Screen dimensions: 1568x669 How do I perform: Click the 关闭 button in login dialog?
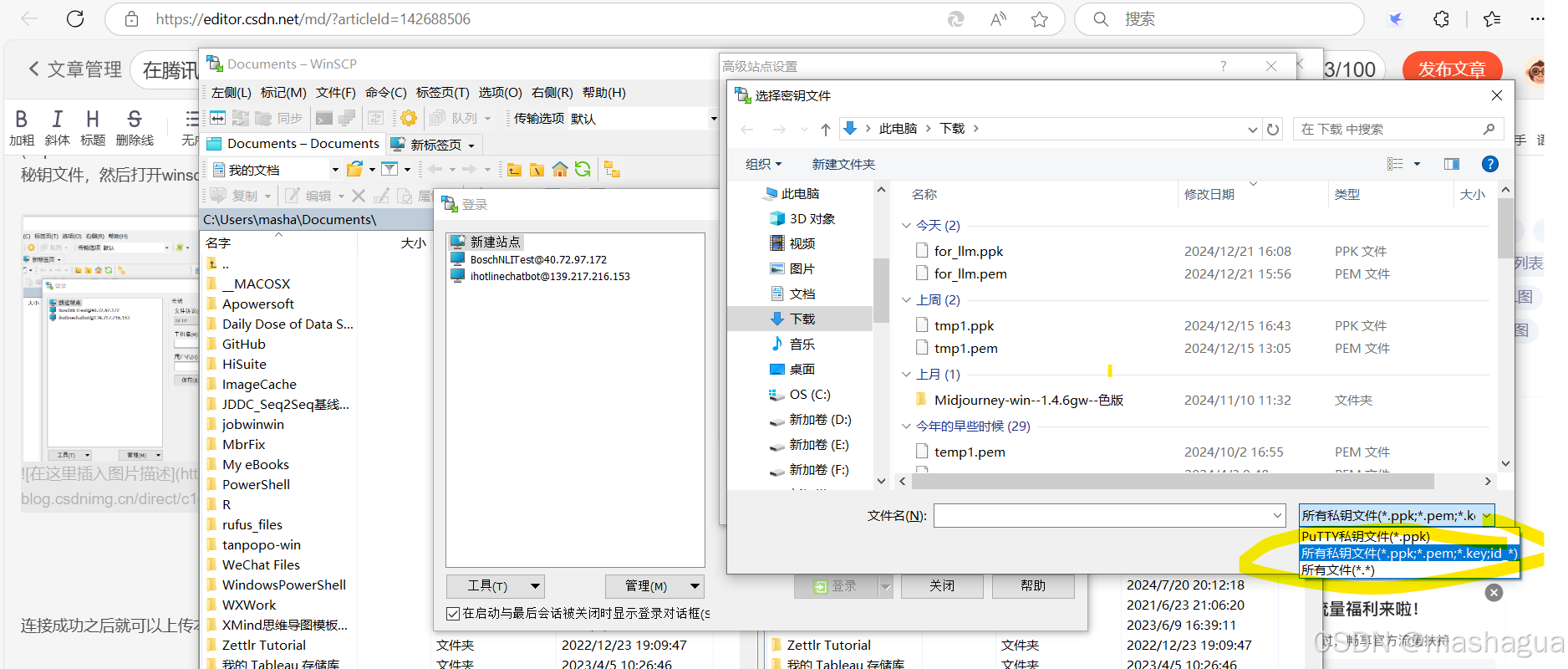[x=942, y=586]
